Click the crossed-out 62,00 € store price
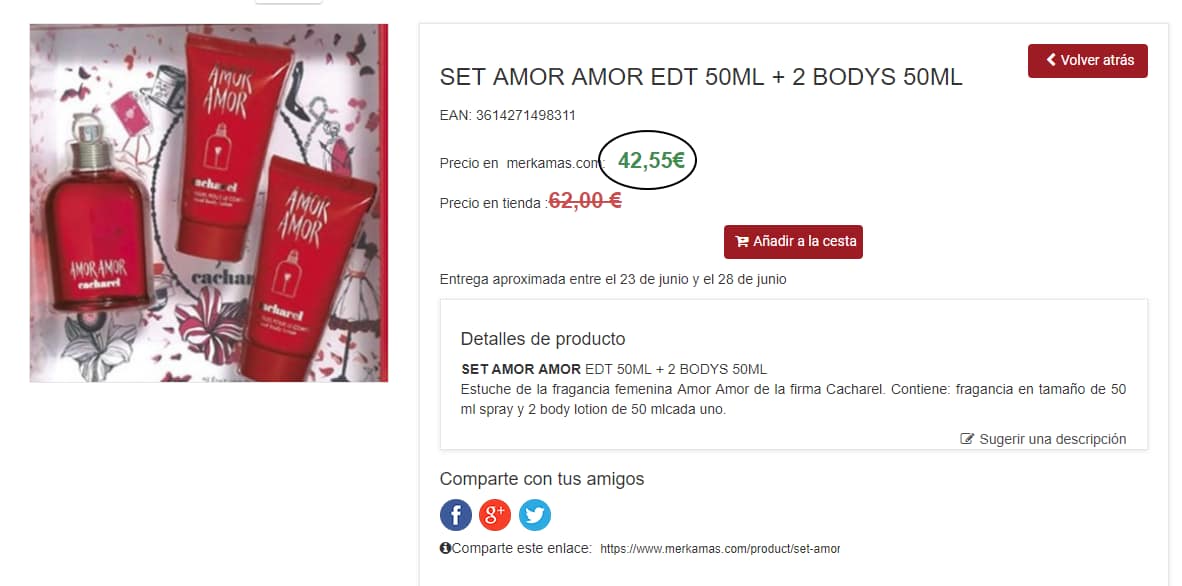 [x=585, y=201]
